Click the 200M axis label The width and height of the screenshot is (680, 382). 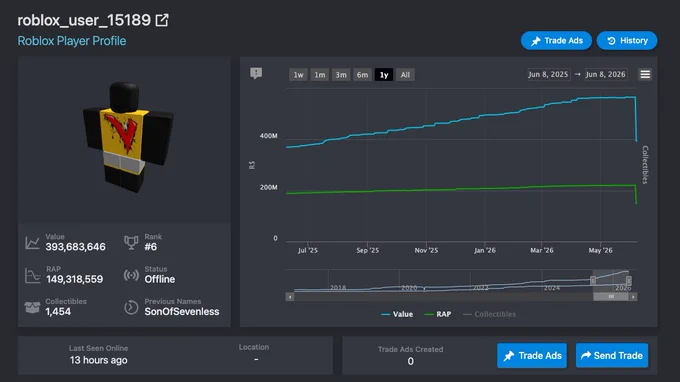click(268, 187)
